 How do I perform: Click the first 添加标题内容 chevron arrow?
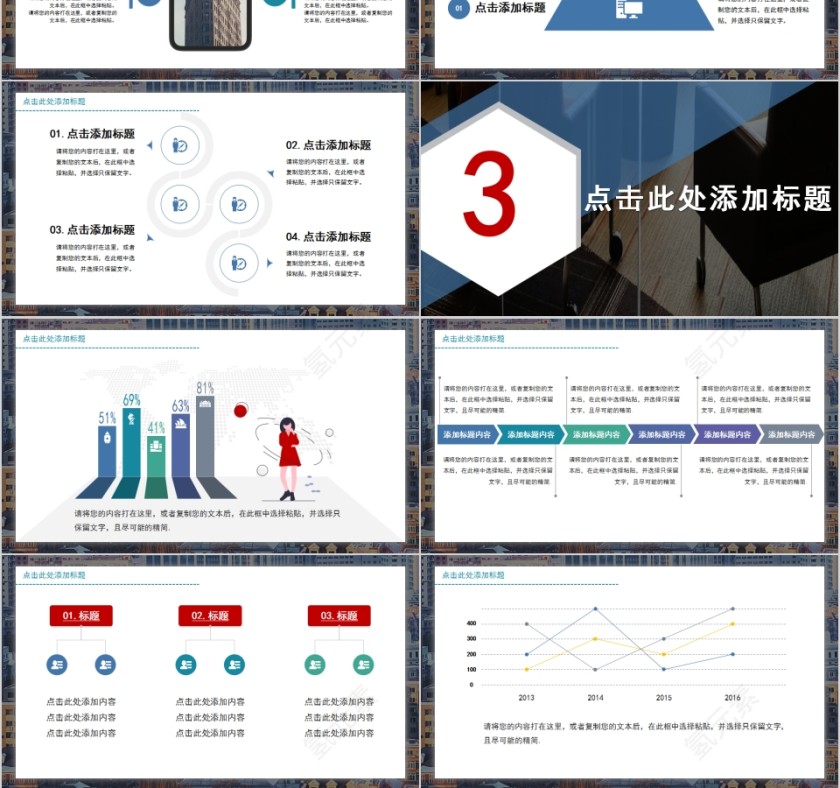coord(467,434)
